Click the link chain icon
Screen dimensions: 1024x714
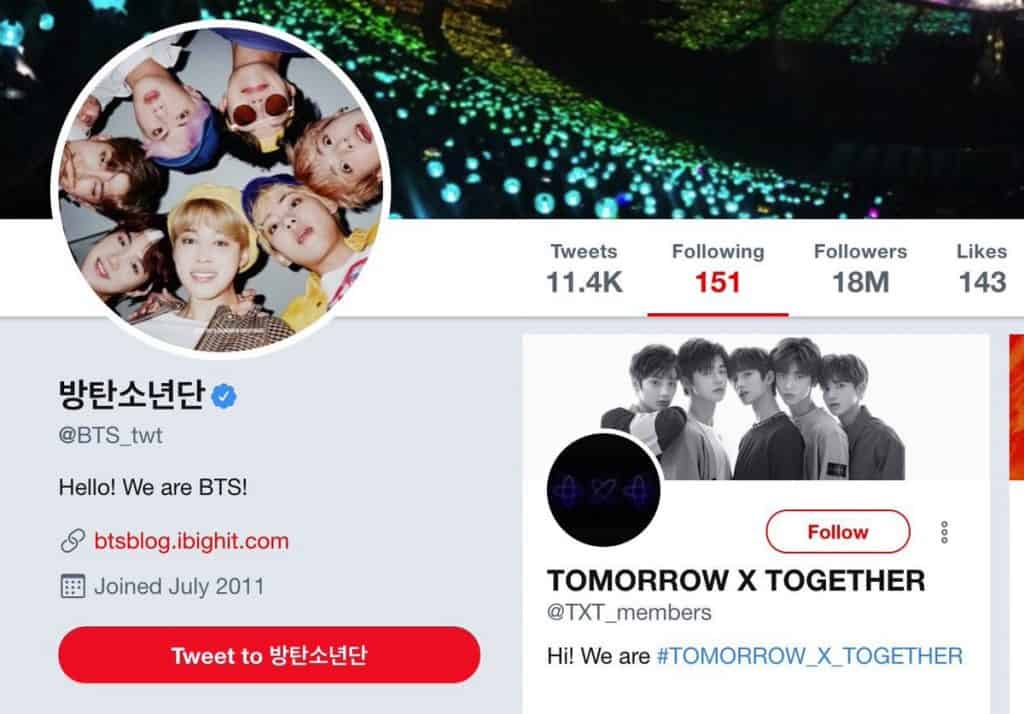[72, 541]
